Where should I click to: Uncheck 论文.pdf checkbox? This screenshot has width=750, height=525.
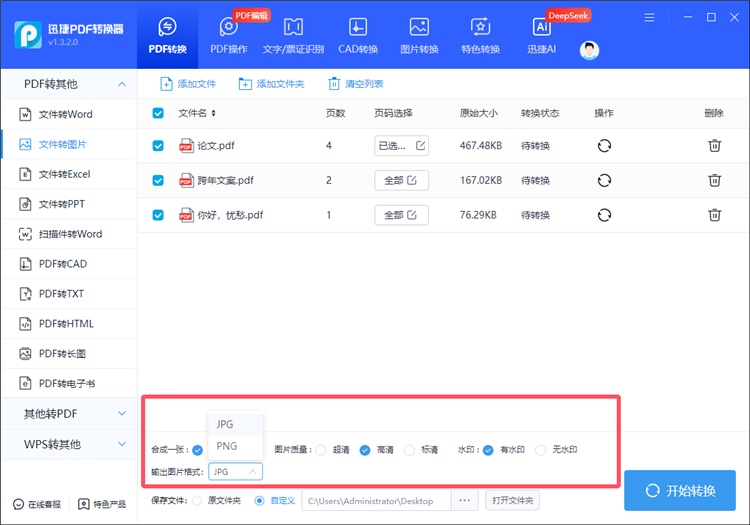(158, 146)
